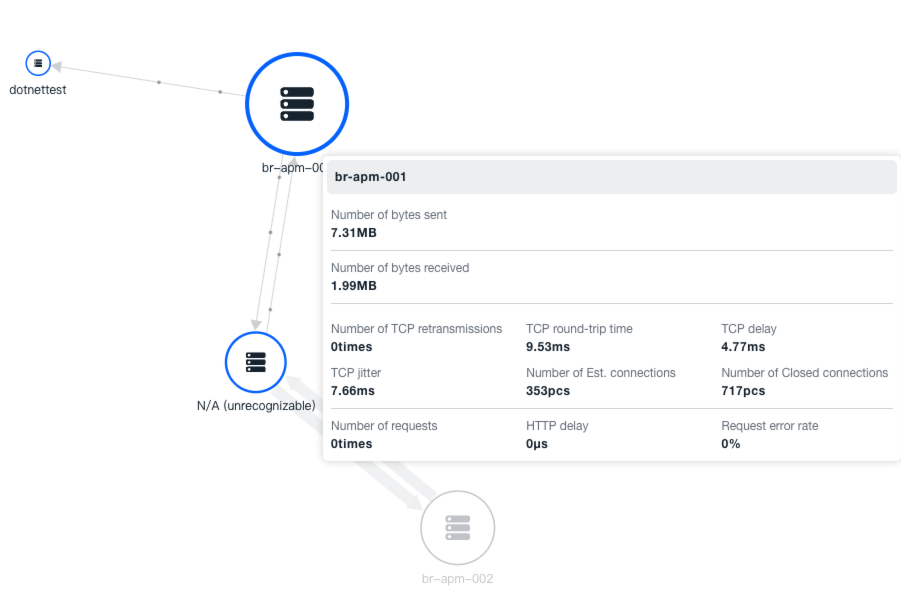Click the Request error rate metric label
The height and width of the screenshot is (589, 901).
(x=769, y=426)
